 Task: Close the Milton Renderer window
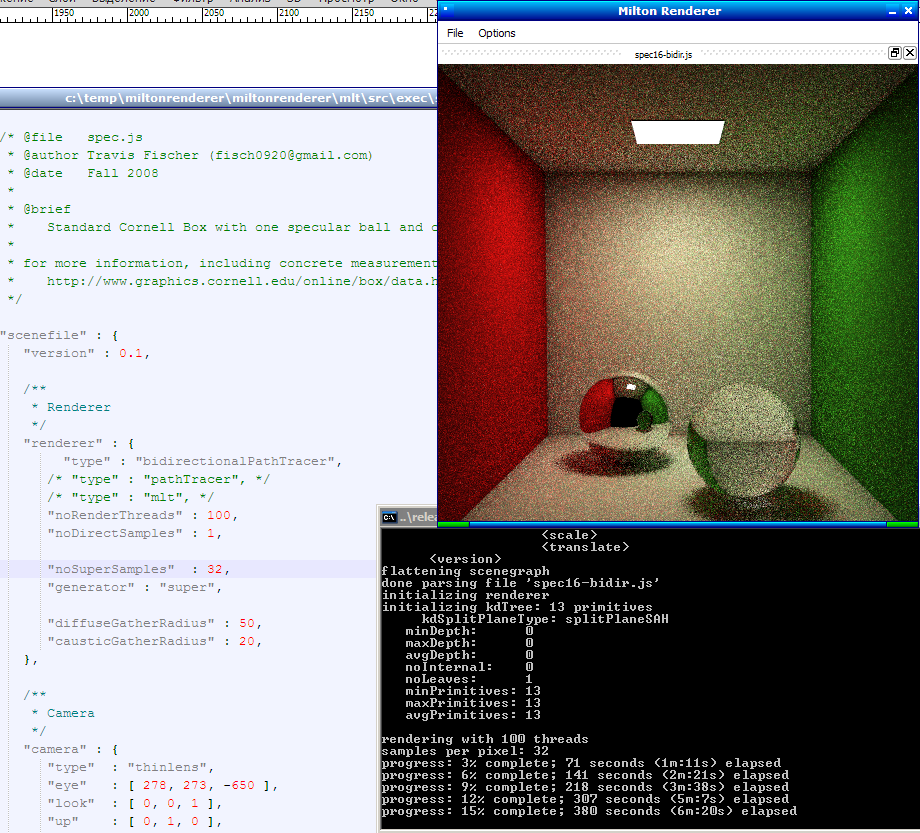pyautogui.click(x=910, y=11)
